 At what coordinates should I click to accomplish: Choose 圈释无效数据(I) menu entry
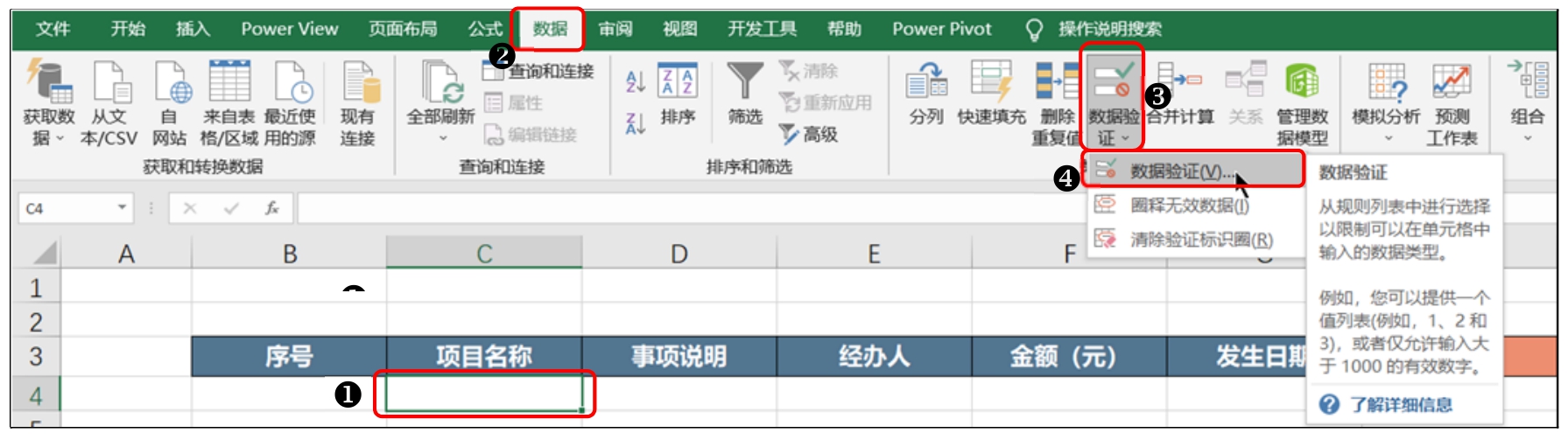[1194, 206]
